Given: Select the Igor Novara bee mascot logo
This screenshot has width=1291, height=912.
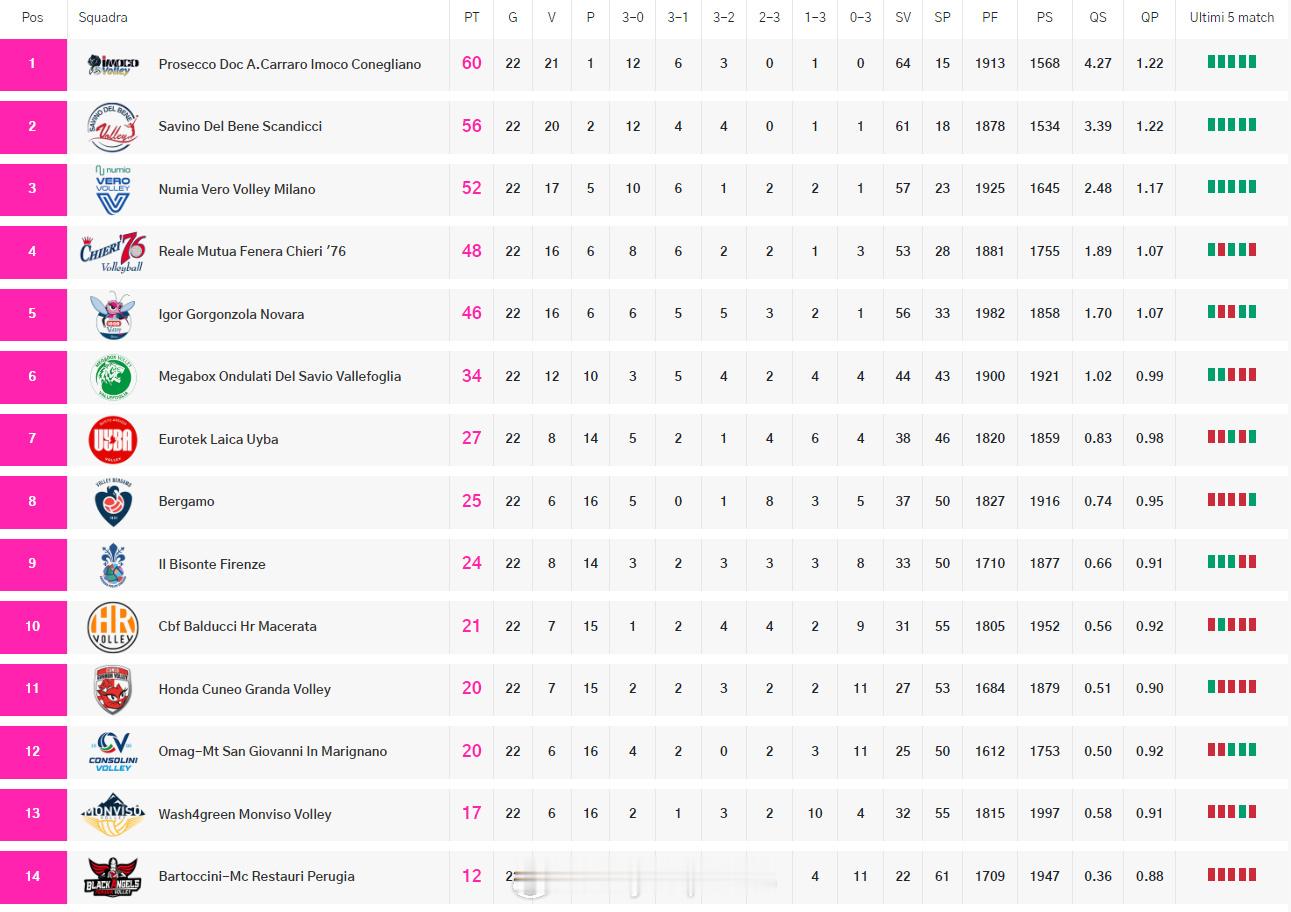Looking at the screenshot, I should click(x=113, y=314).
